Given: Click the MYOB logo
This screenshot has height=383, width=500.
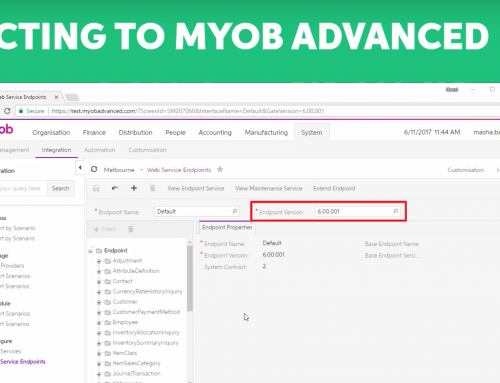Looking at the screenshot, I should coord(6,129).
